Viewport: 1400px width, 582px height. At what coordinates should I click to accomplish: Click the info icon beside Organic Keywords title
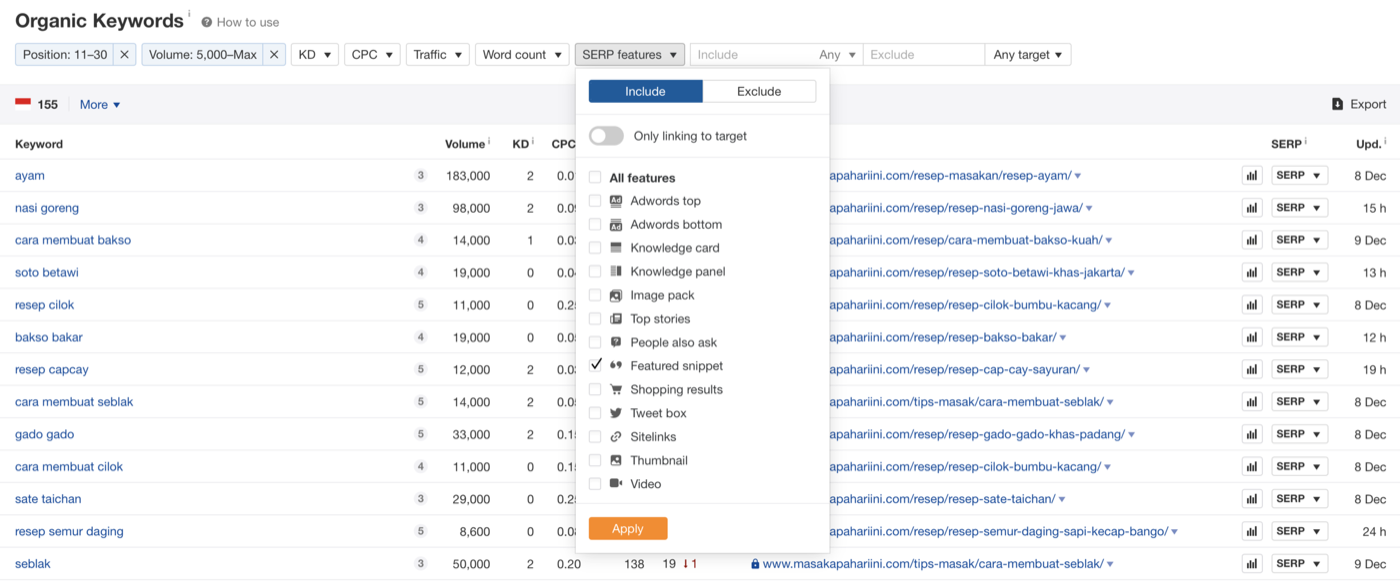(189, 14)
